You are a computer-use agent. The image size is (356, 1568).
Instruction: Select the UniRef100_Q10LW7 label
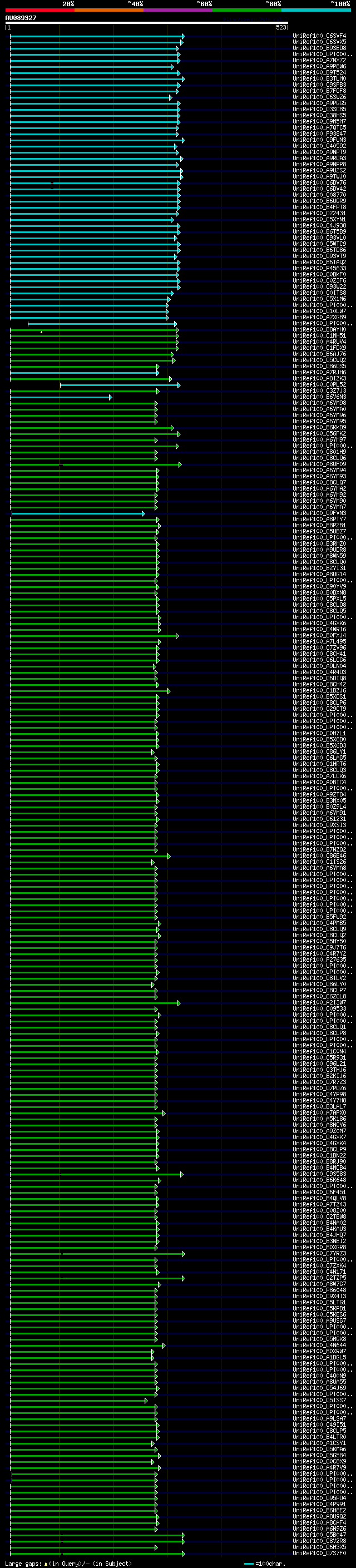pyautogui.click(x=319, y=311)
